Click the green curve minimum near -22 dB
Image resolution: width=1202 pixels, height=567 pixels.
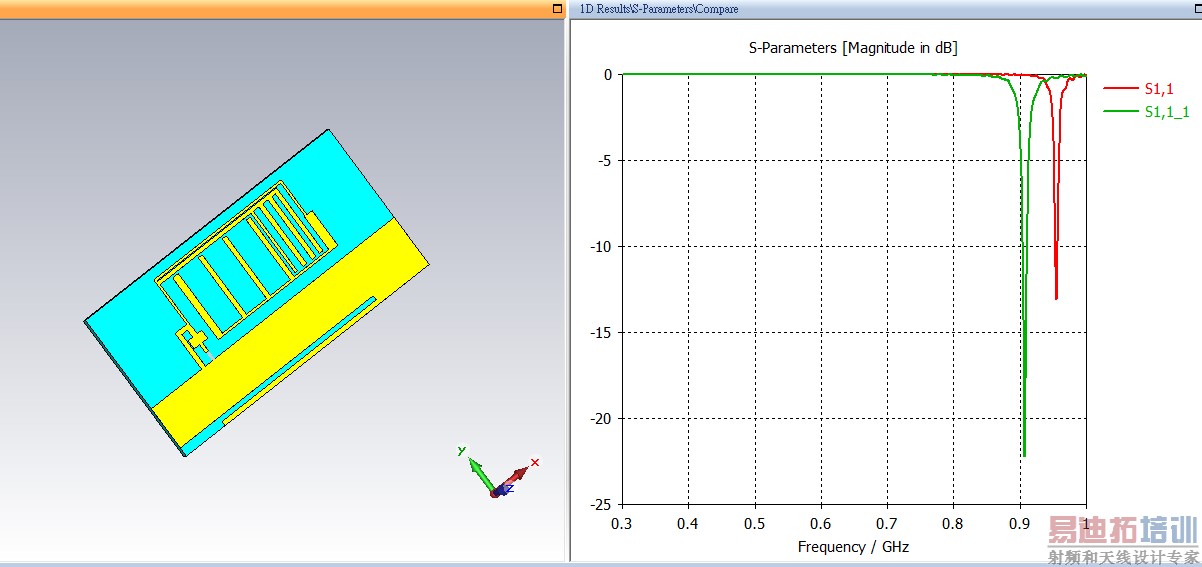(1024, 455)
